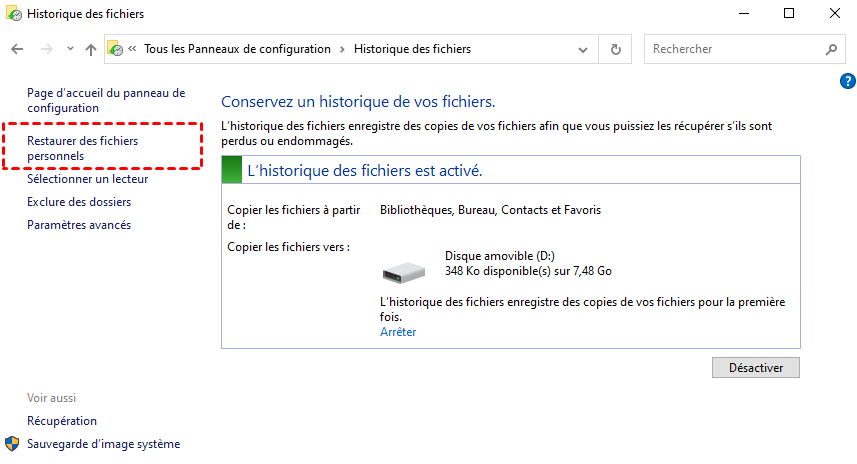Click the green status indicator block
Screen dimensions: 857x464
232,170
